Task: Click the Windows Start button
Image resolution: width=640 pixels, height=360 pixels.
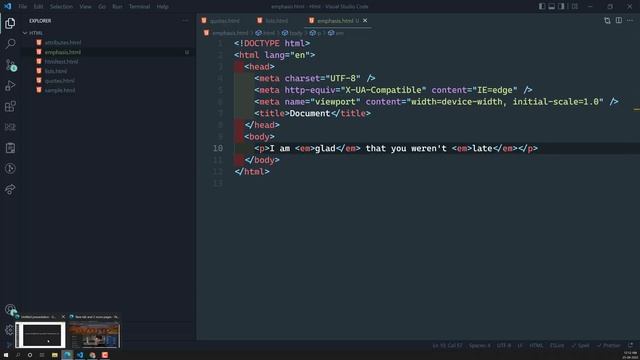Action: click(6, 355)
